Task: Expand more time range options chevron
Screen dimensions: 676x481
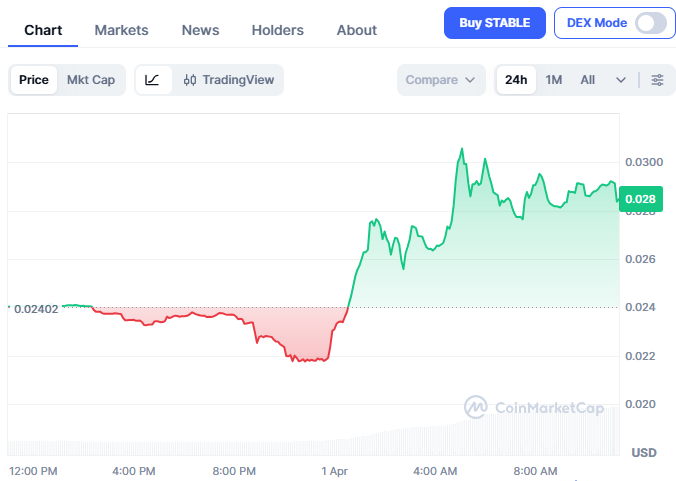Action: [621, 80]
